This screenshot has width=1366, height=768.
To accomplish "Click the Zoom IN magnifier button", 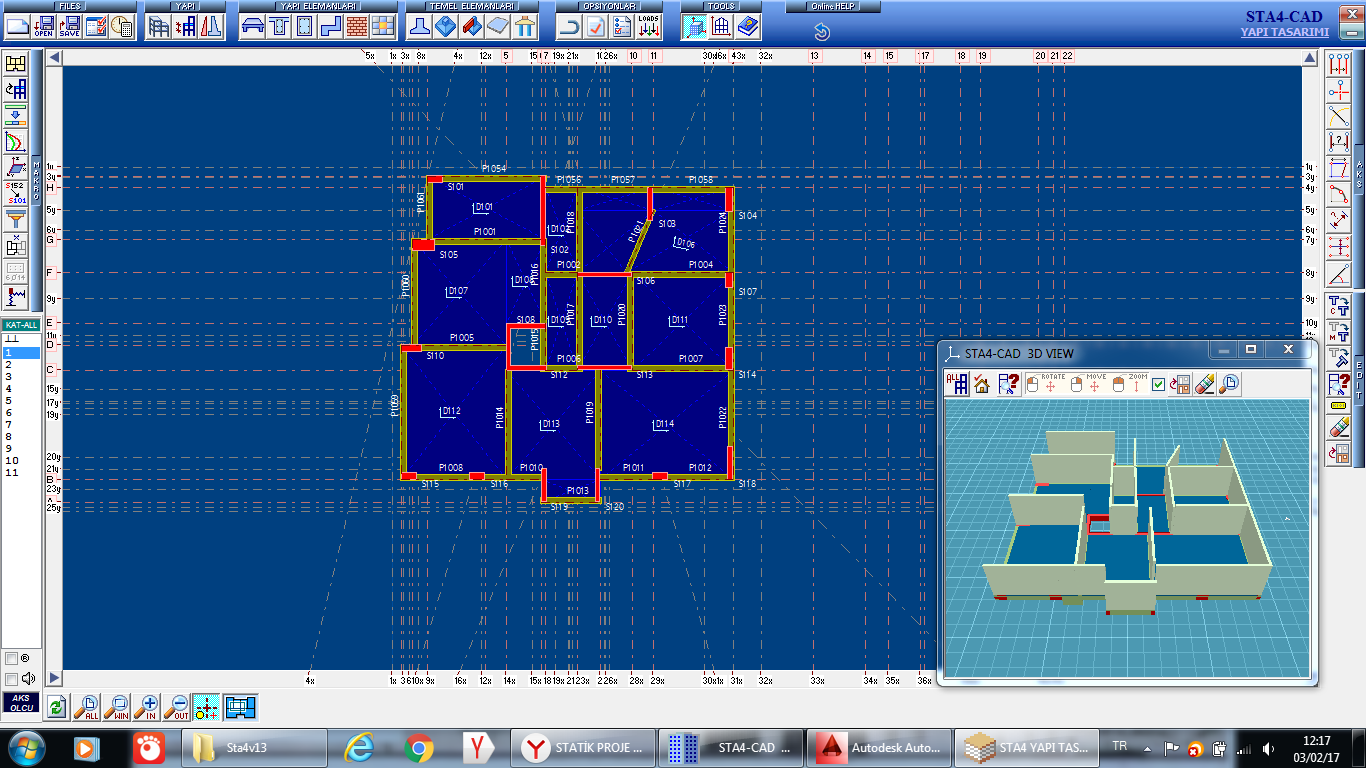I will point(149,707).
